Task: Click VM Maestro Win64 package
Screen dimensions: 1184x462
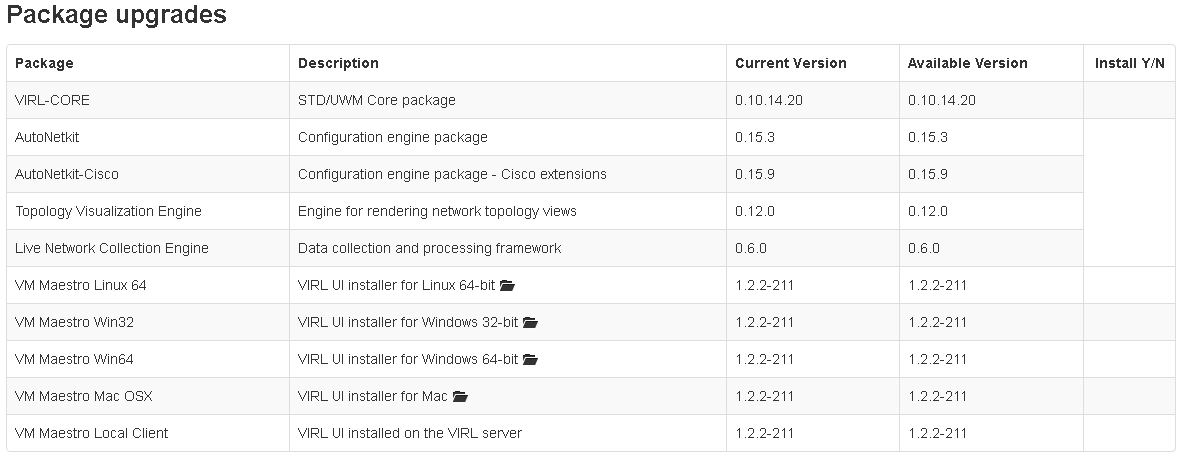Action: 74,359
